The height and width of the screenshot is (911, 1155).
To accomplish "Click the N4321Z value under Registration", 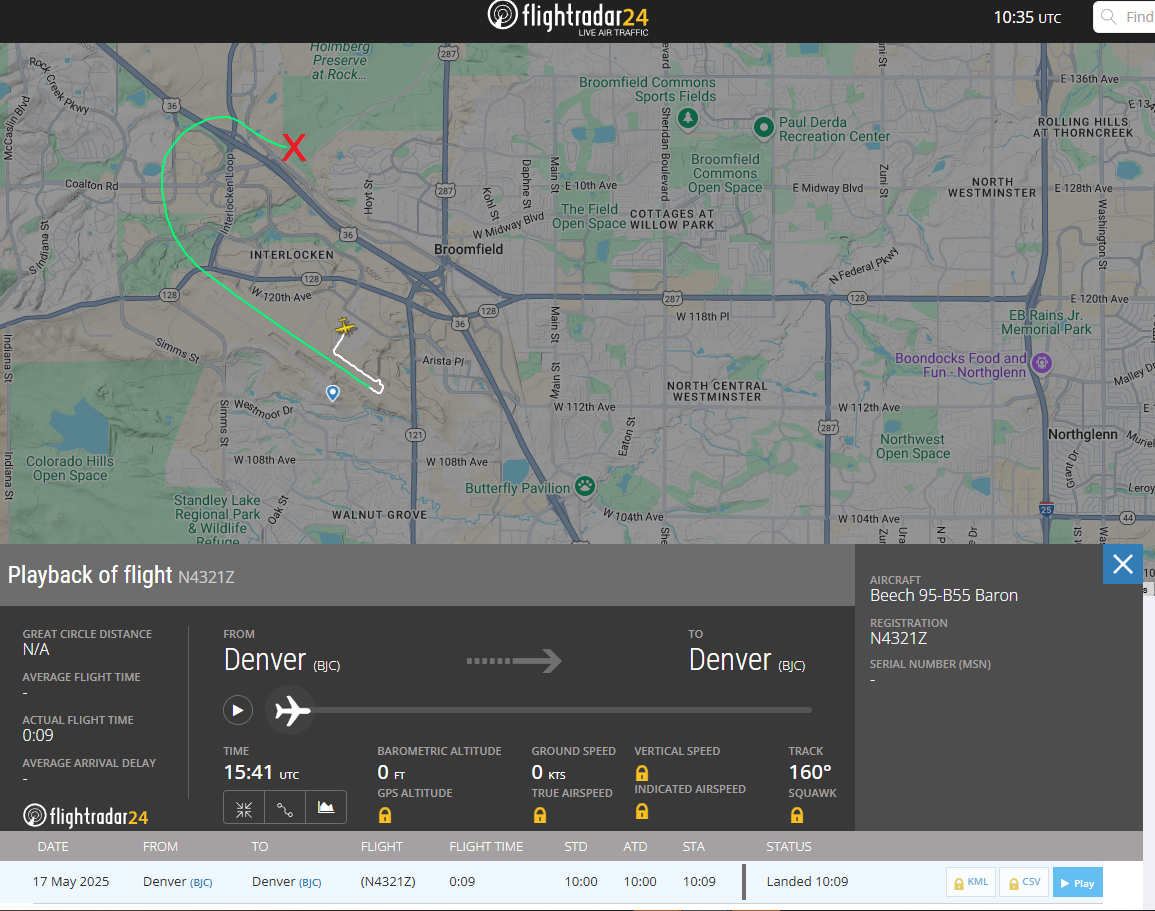I will click(x=899, y=639).
